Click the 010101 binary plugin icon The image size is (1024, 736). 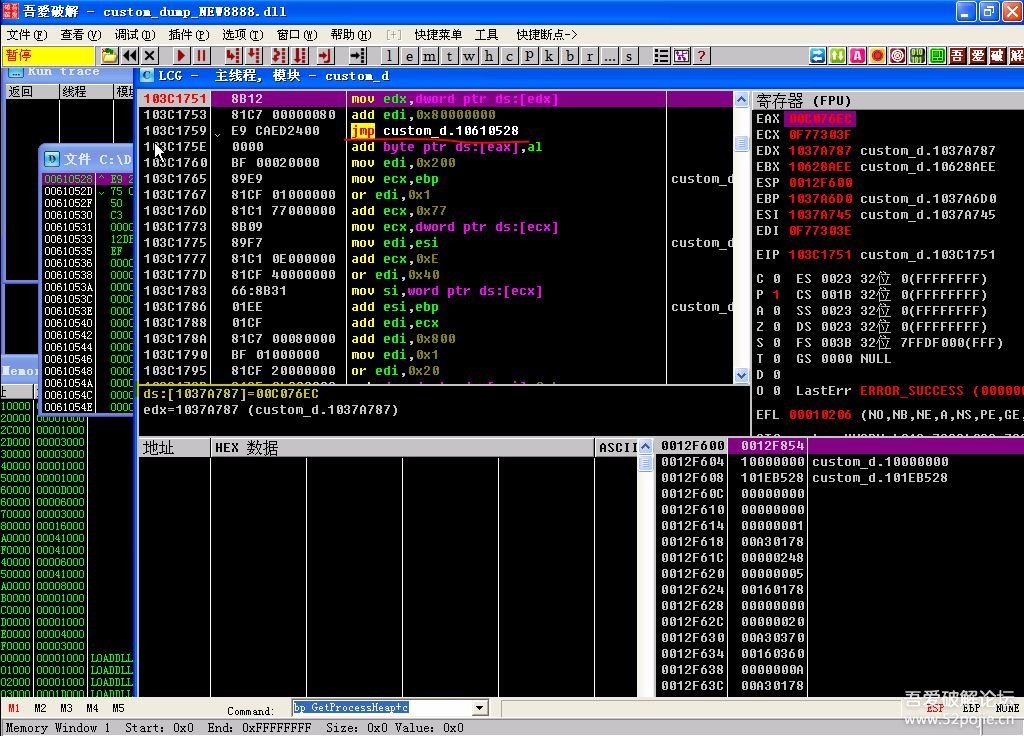918,56
